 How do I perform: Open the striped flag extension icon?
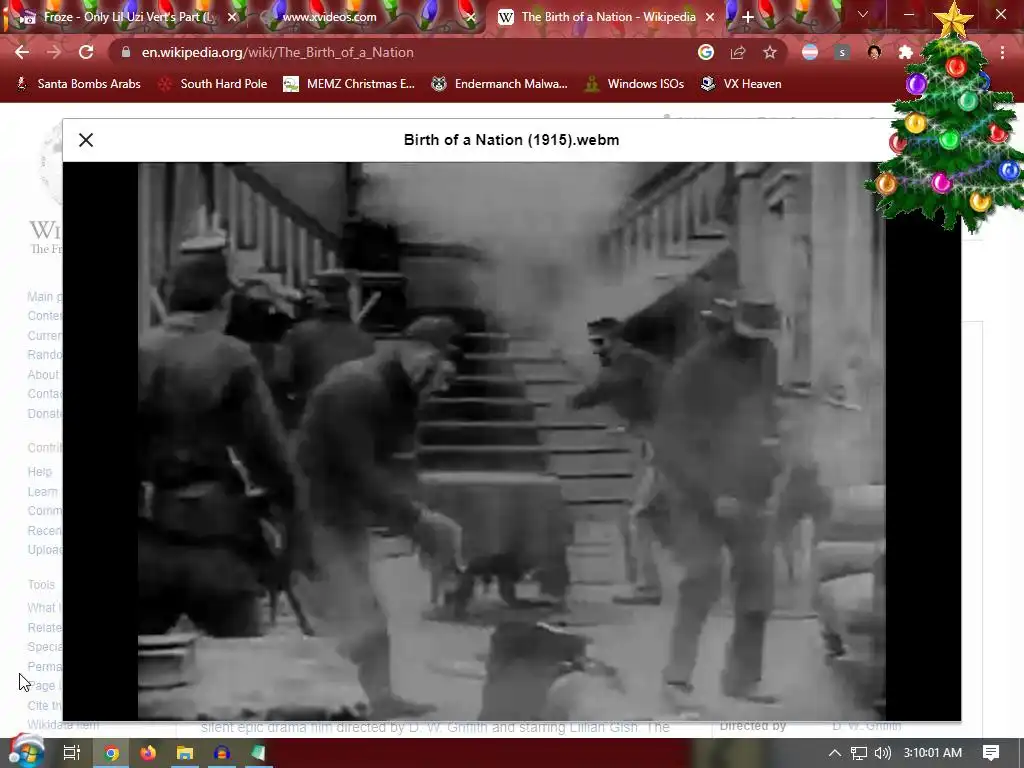[810, 52]
